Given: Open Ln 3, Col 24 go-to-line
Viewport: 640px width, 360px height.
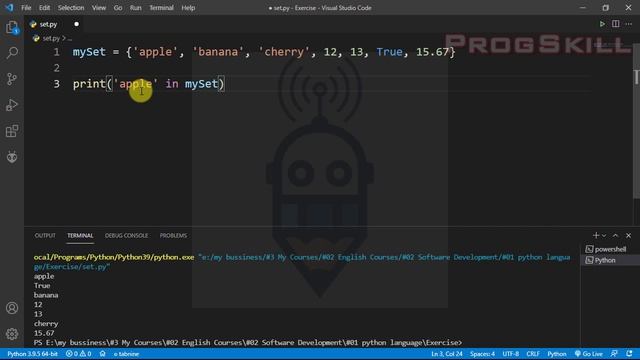Looking at the screenshot, I should point(447,354).
